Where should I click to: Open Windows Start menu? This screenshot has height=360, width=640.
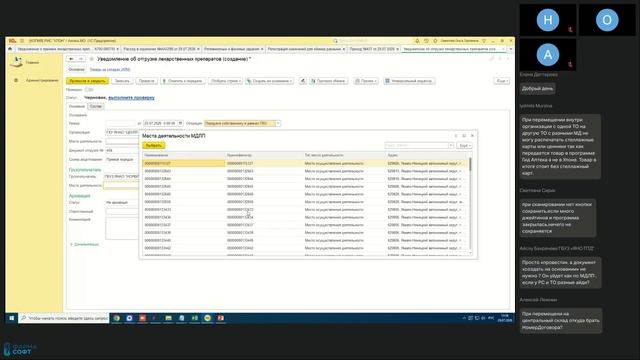tap(11, 318)
